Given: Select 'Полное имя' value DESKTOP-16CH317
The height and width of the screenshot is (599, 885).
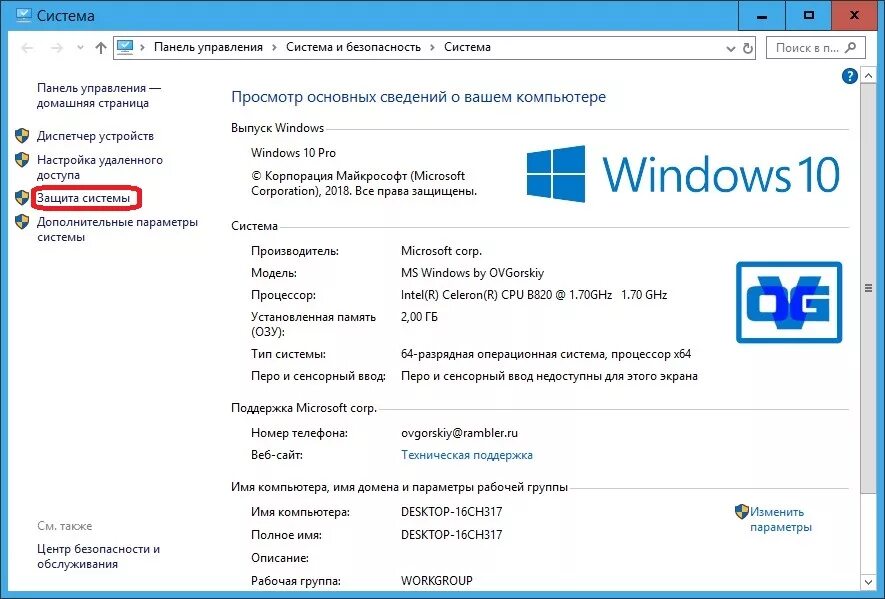Looking at the screenshot, I should [452, 535].
